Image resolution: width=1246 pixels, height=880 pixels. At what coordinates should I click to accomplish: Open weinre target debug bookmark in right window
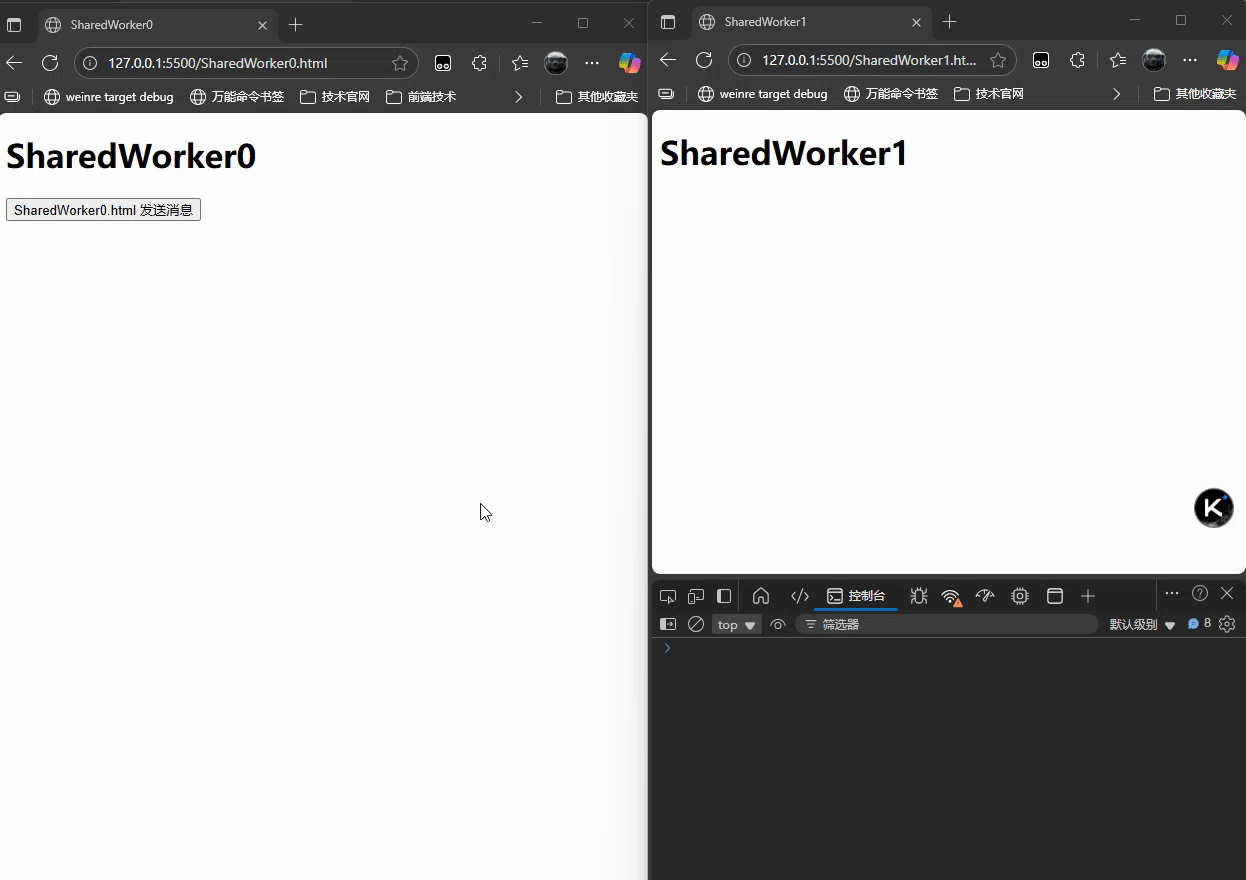tap(763, 94)
